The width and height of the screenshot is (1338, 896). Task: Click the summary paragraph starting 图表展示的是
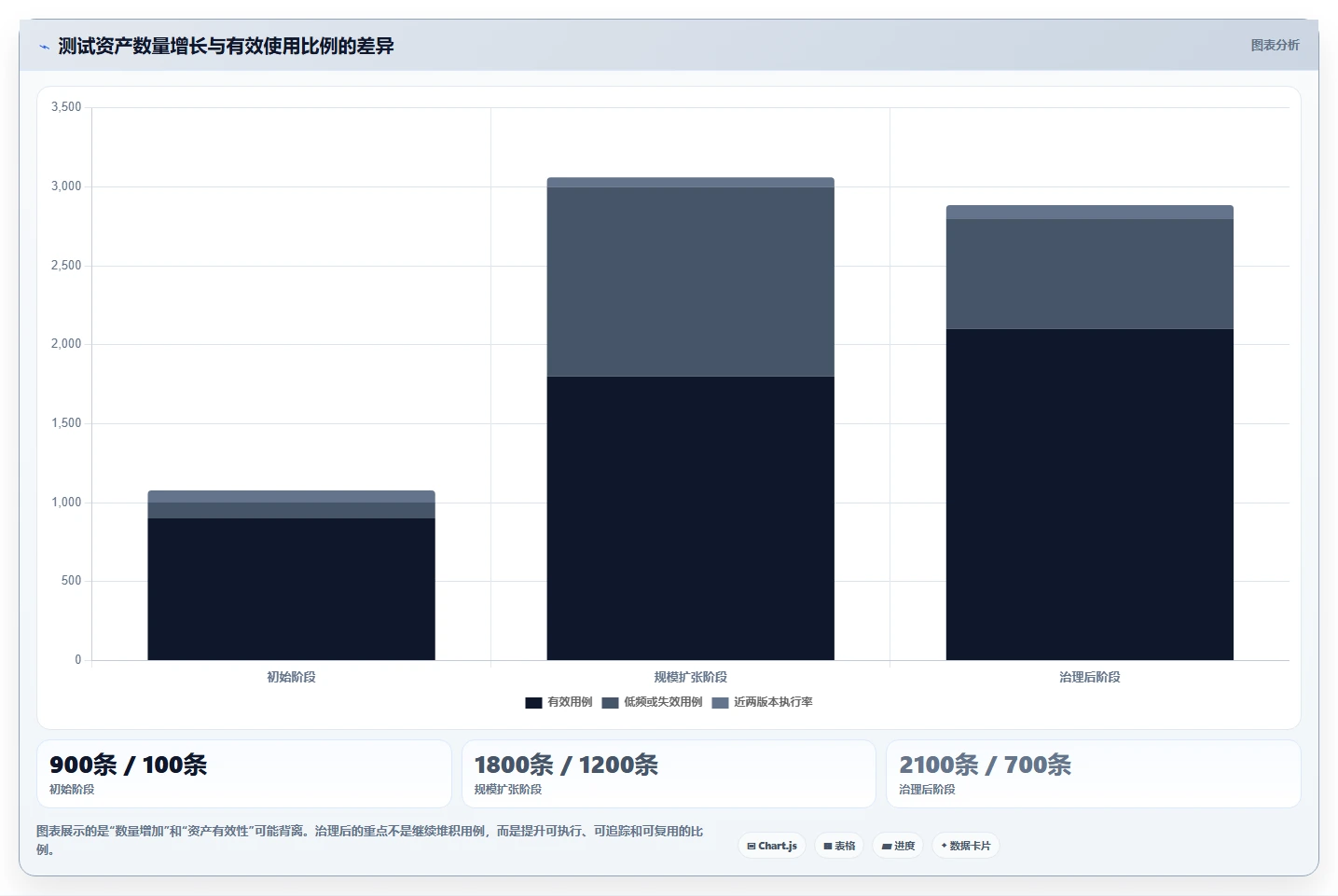click(x=370, y=840)
